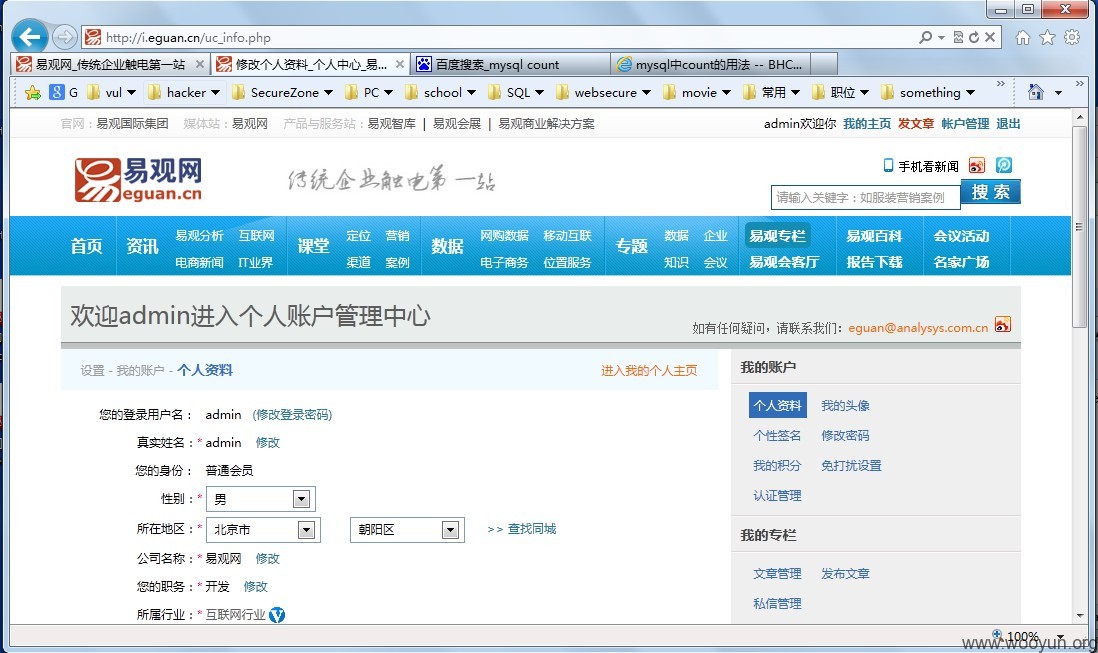Close the 修改个人资料 tab
Image resolution: width=1098 pixels, height=653 pixels.
click(x=400, y=64)
